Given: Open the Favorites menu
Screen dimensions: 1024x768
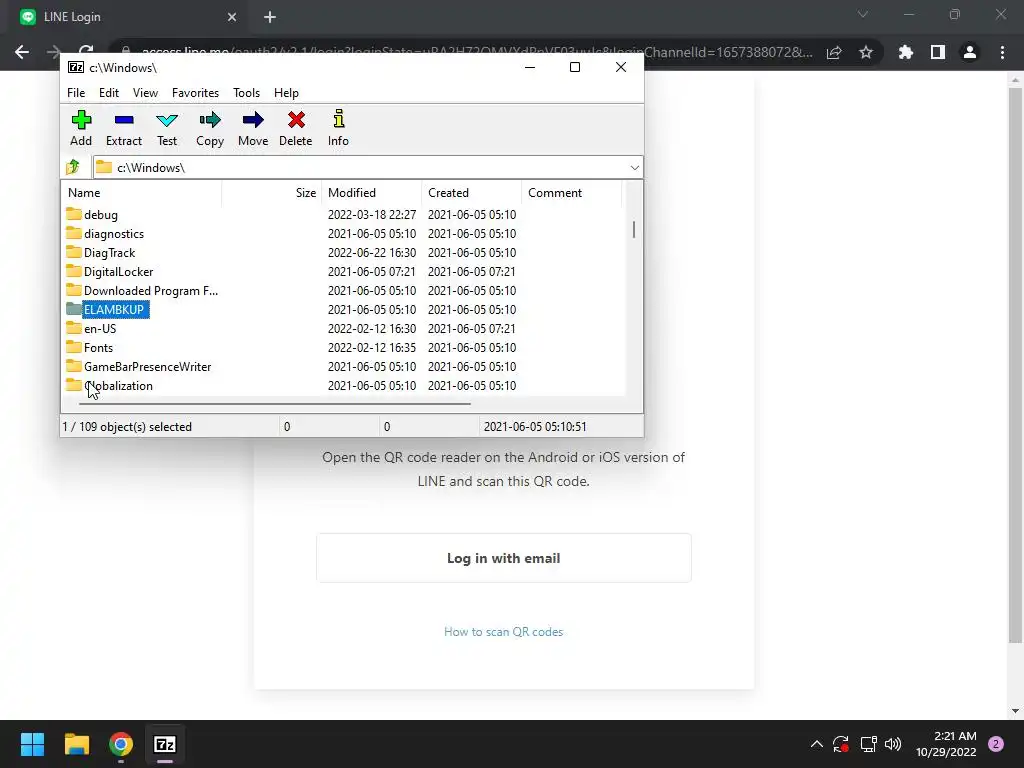Looking at the screenshot, I should pos(195,93).
